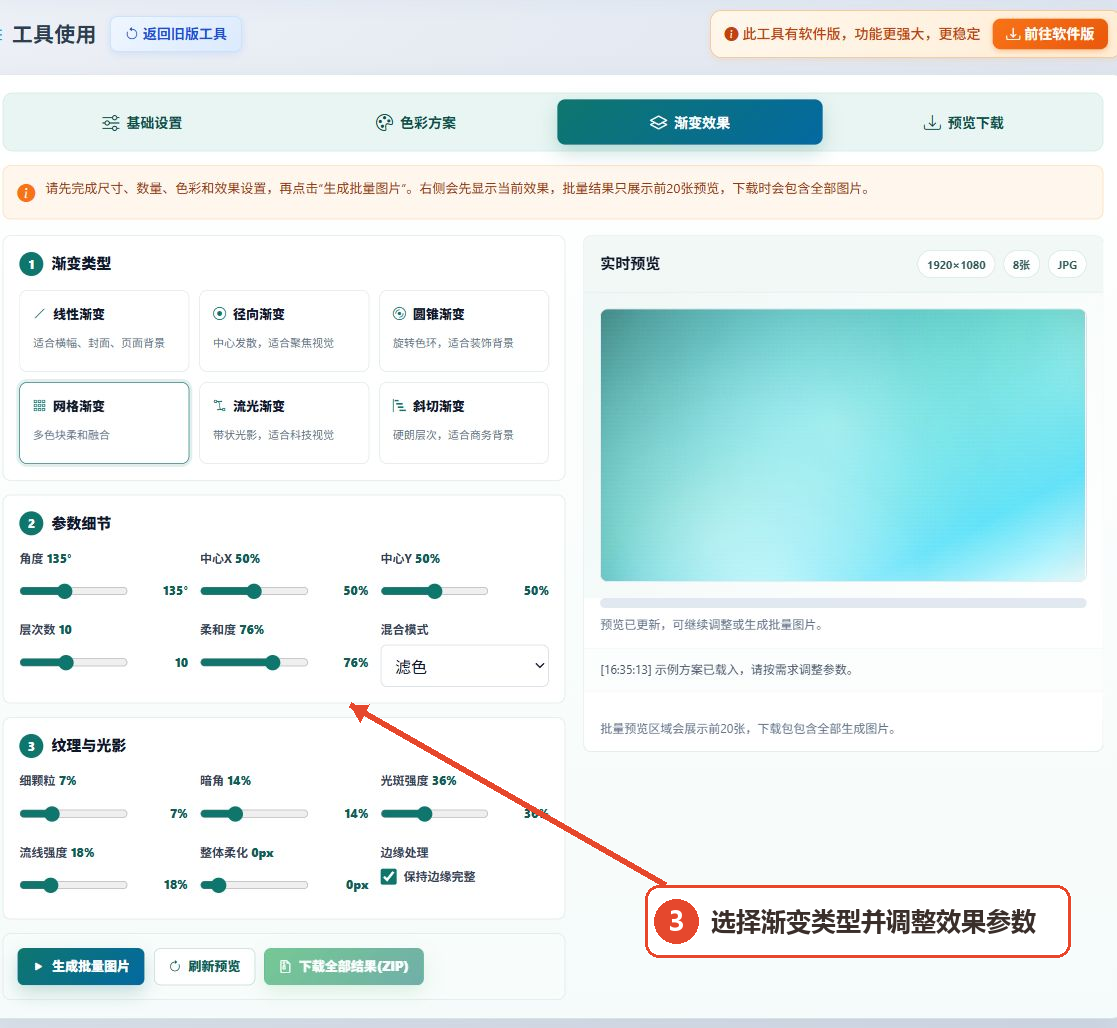Switch to the 基础设置 tab
The height and width of the screenshot is (1028, 1117).
point(142,123)
